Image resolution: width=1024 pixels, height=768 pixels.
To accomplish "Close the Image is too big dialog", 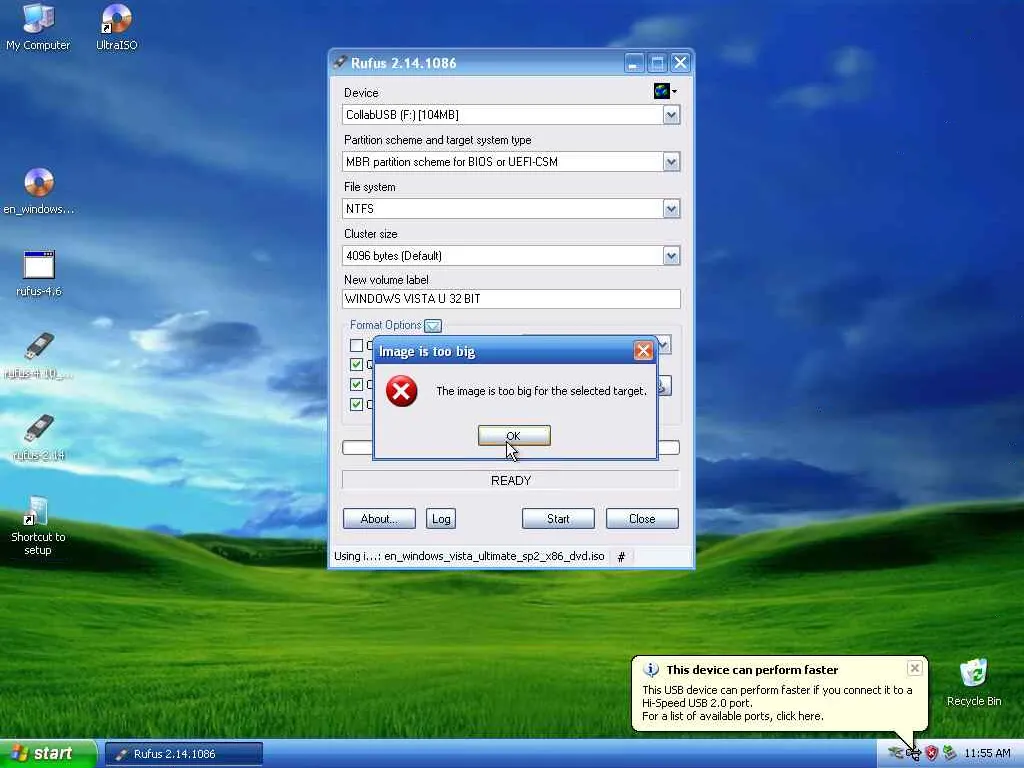I will point(643,351).
